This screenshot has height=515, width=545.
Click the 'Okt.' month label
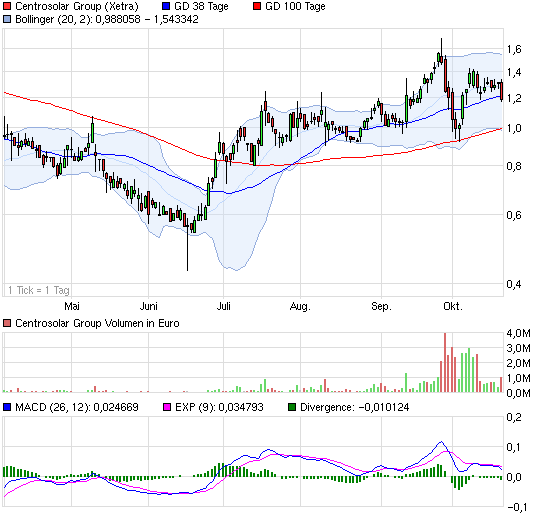pyautogui.click(x=453, y=306)
